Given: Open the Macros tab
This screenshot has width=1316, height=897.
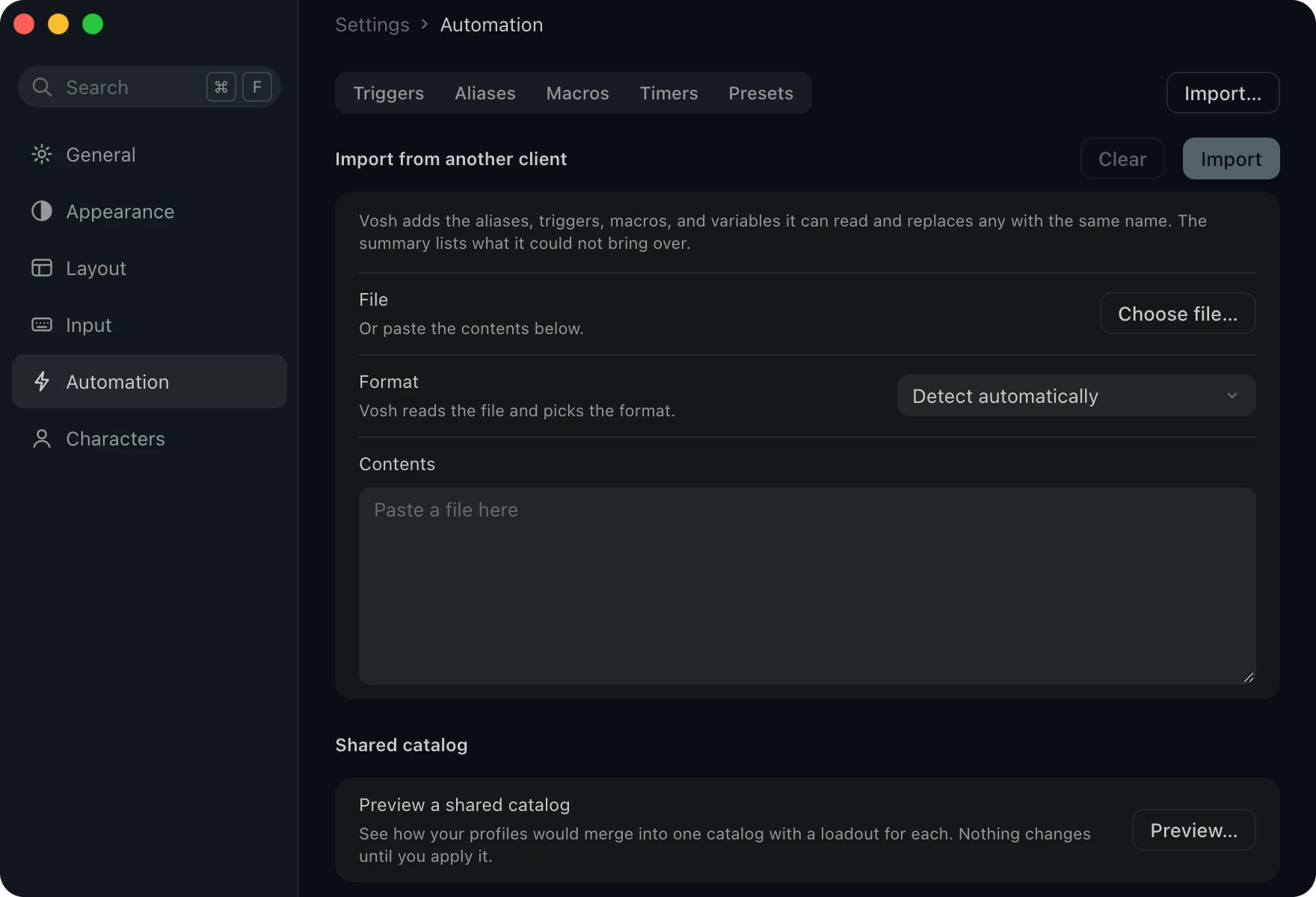Looking at the screenshot, I should [577, 93].
